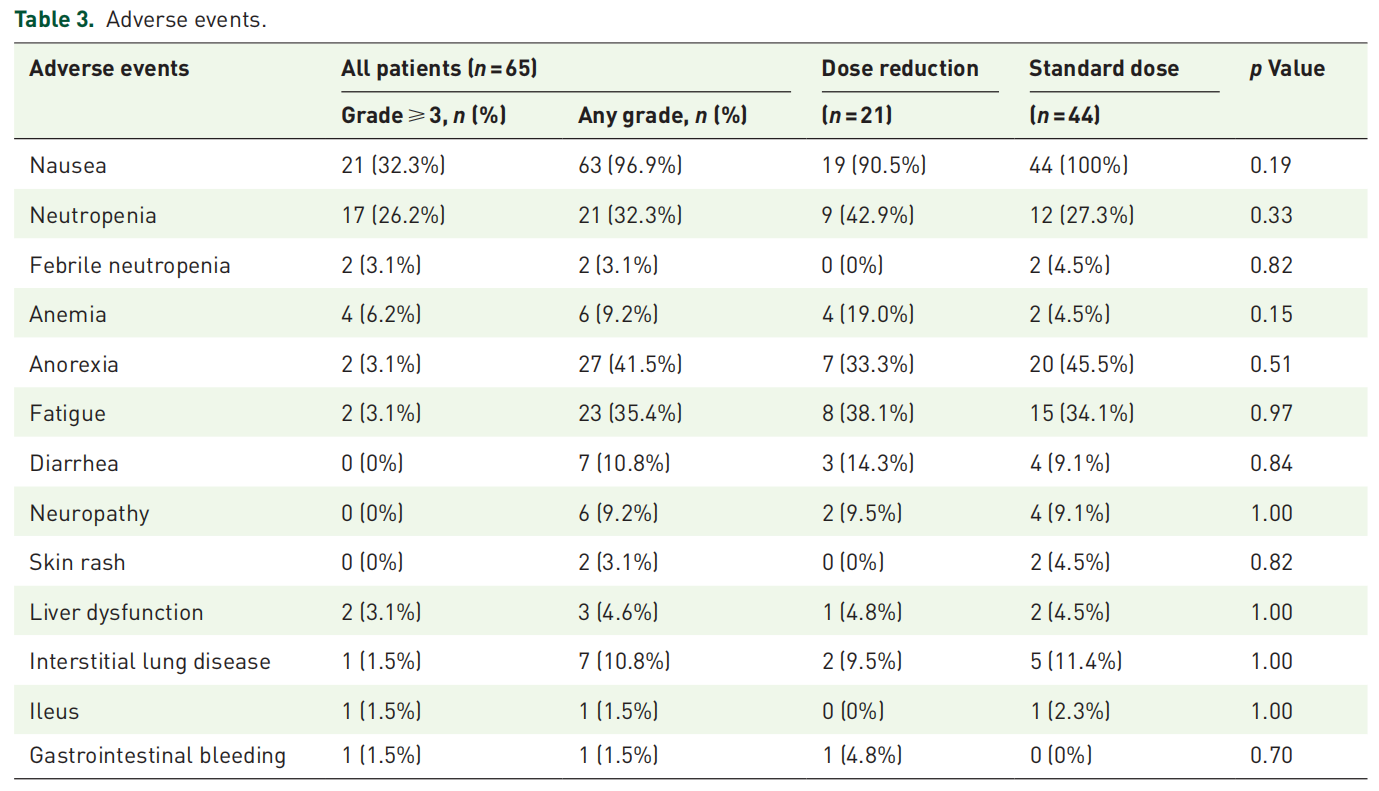Click the 0.33 p value for Neutropenia
This screenshot has height=791, width=1379.
click(x=1271, y=216)
